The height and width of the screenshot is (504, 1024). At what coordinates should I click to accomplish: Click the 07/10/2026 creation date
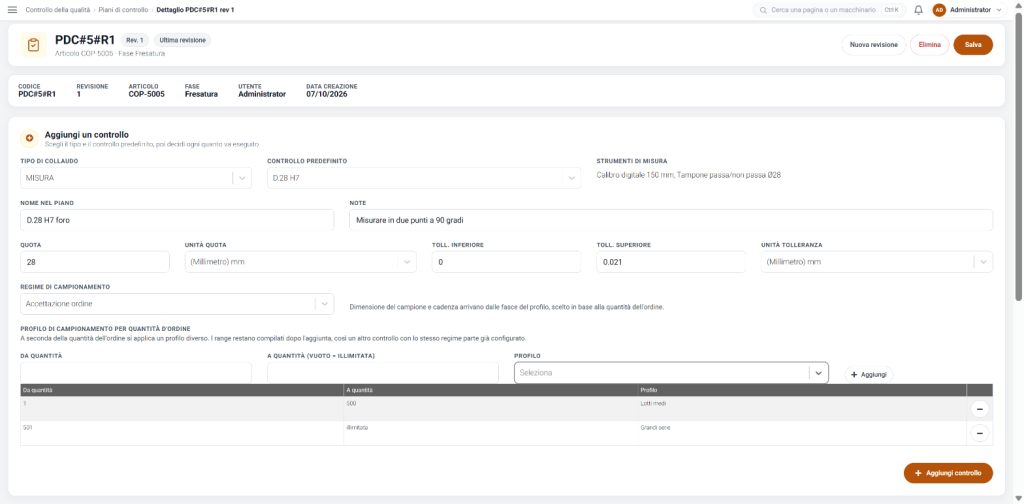point(327,94)
